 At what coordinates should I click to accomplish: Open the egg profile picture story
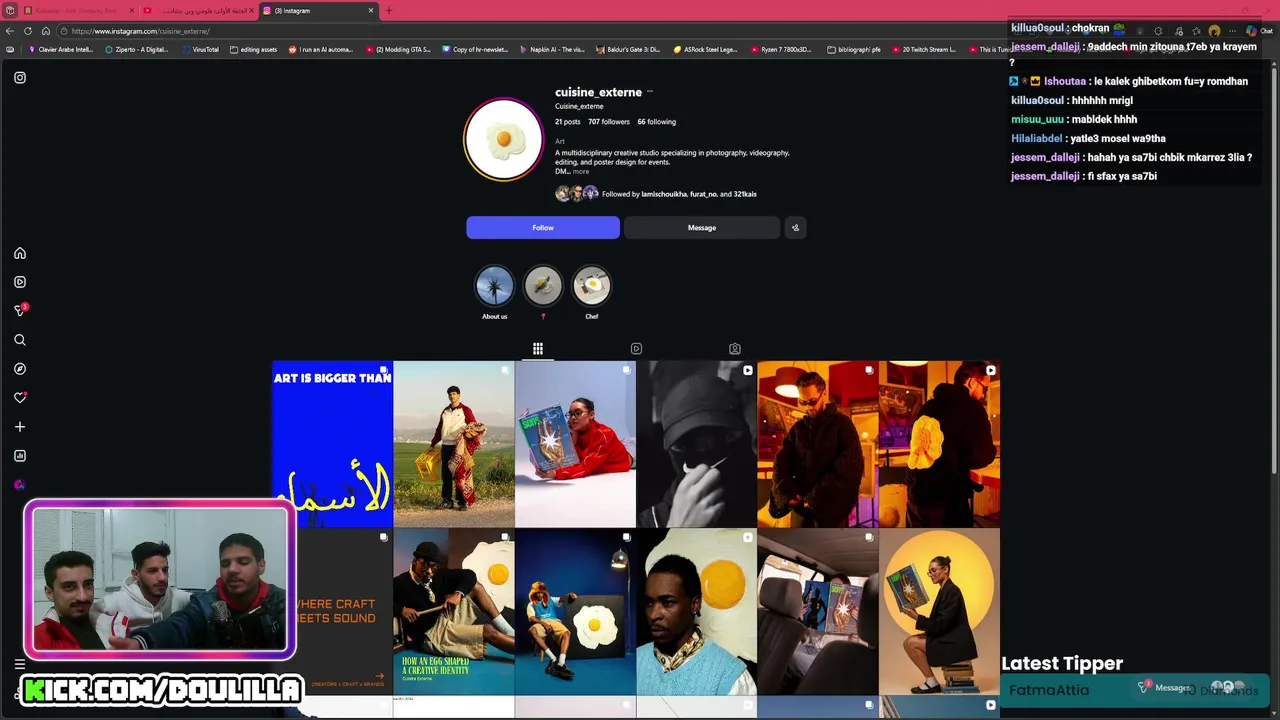click(503, 139)
